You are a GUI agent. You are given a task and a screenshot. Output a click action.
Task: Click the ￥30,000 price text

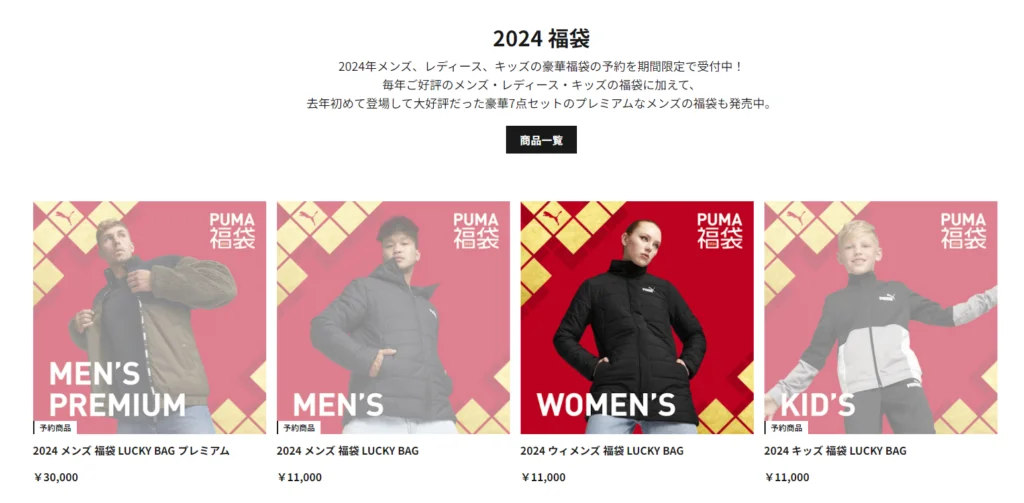click(56, 478)
